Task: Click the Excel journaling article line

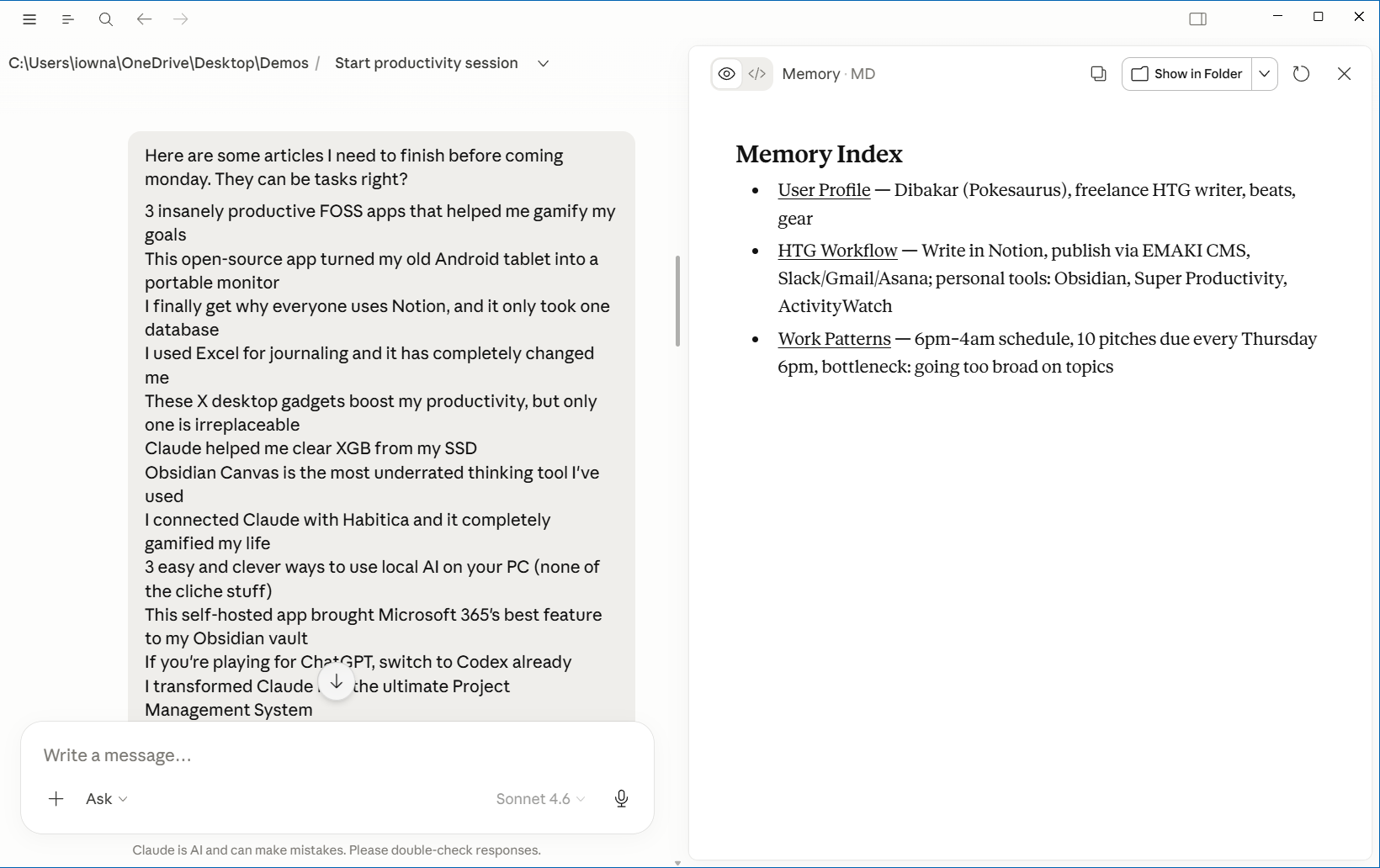Action: point(369,365)
